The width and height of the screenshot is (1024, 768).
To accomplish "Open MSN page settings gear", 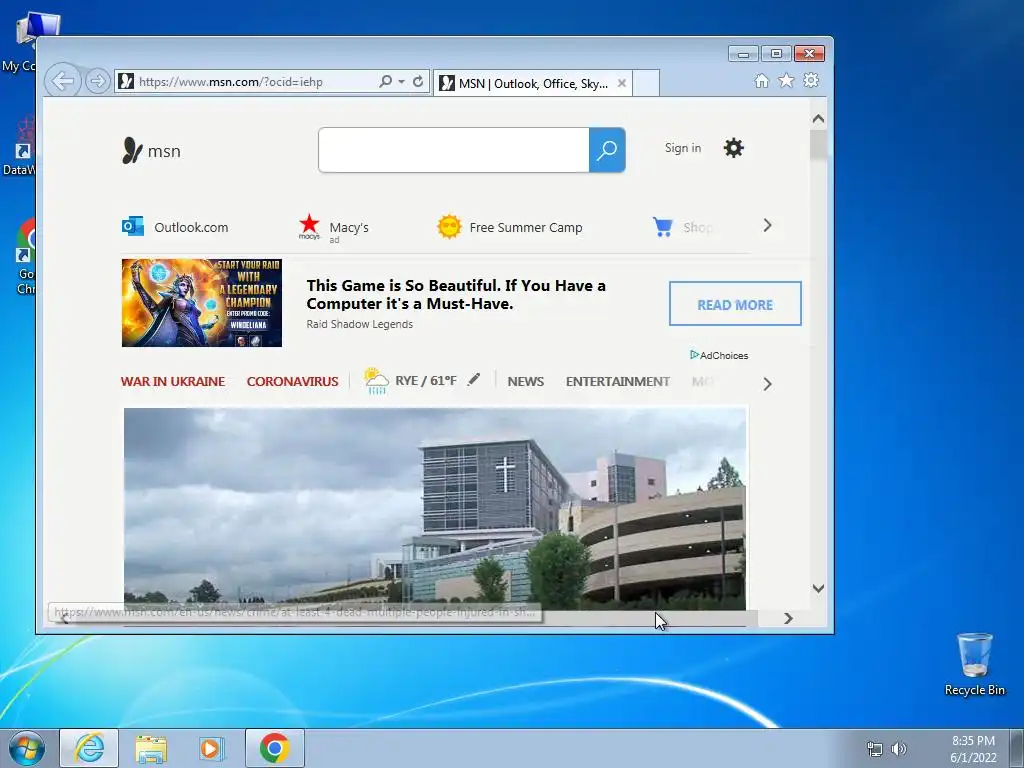I will point(733,148).
